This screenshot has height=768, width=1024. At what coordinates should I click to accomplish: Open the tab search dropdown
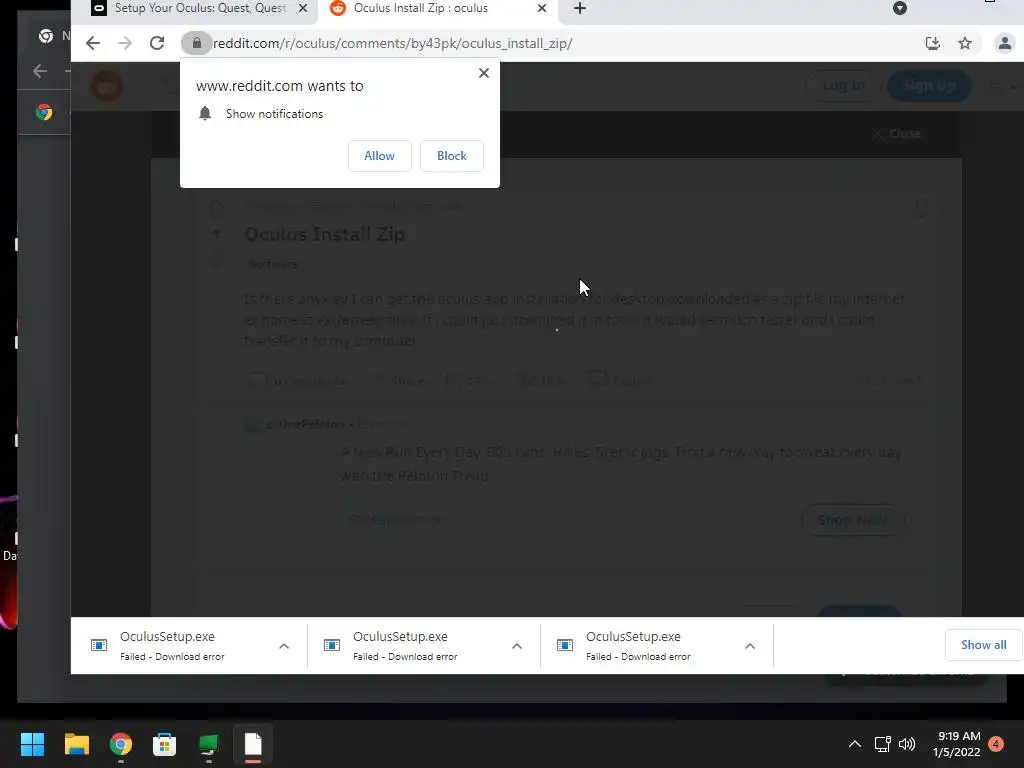(x=900, y=8)
